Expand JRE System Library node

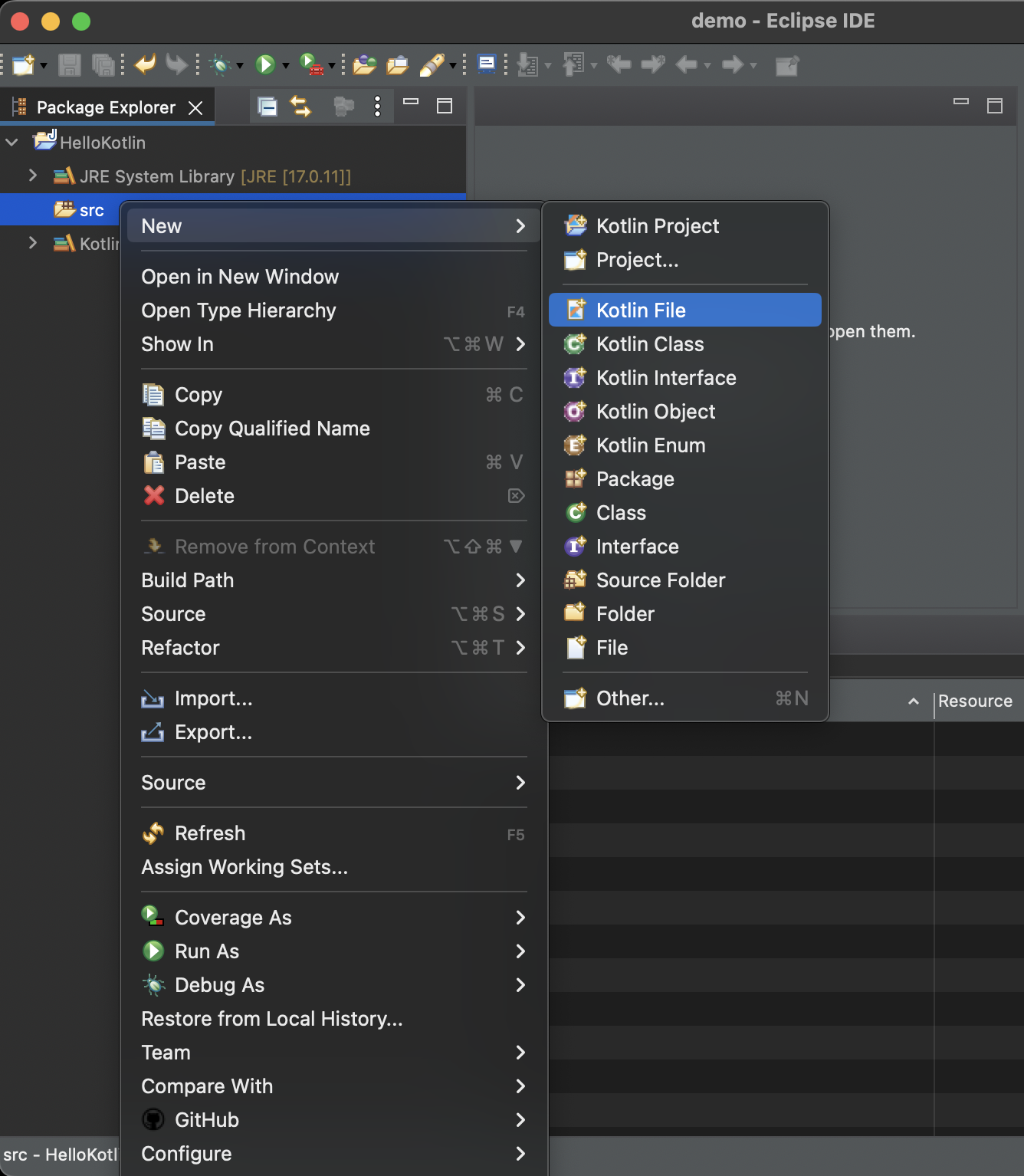point(32,176)
